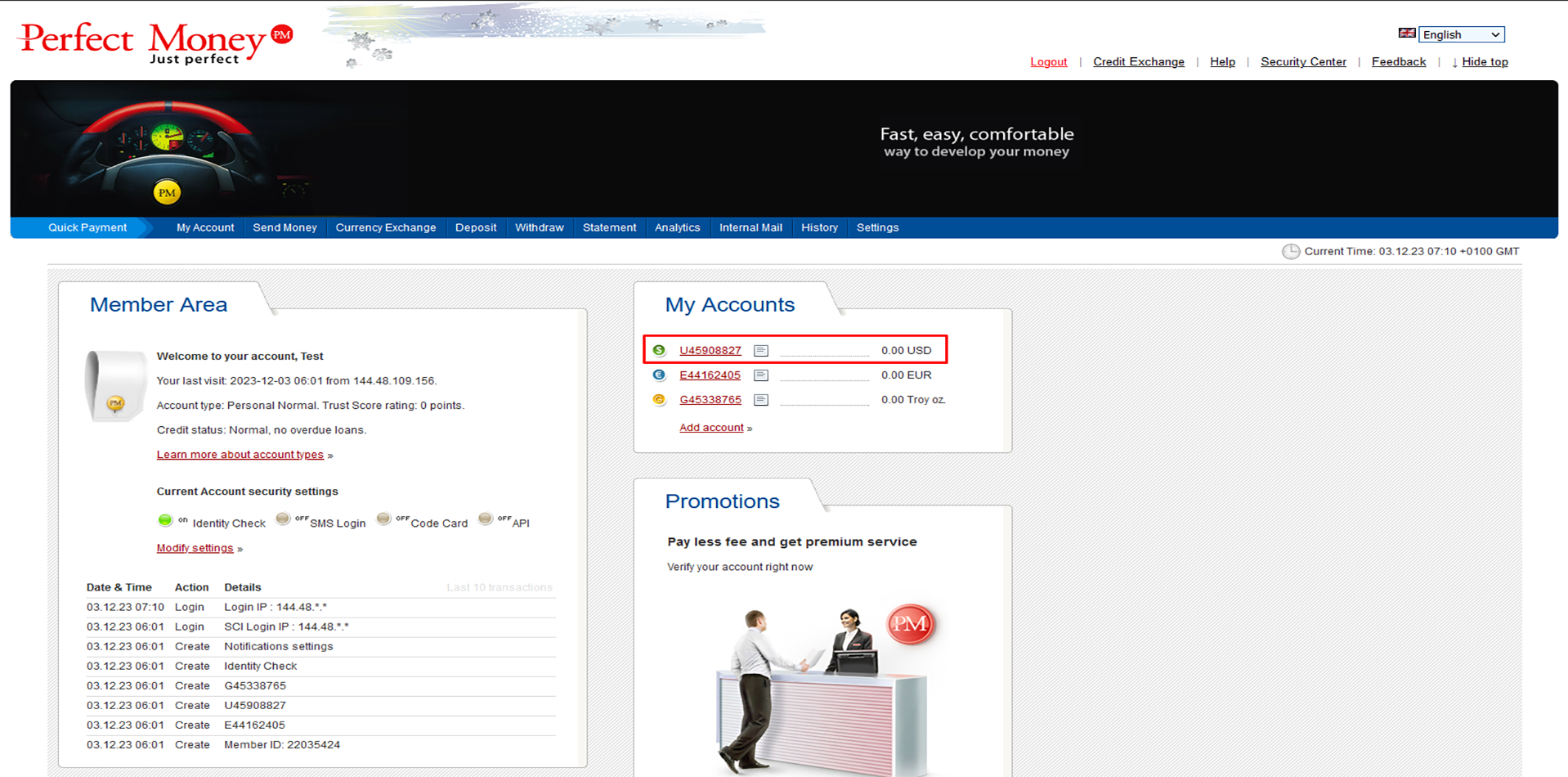Select the 'Login IP : 144.48.*.*' row
The height and width of the screenshot is (777, 1568).
click(x=320, y=607)
